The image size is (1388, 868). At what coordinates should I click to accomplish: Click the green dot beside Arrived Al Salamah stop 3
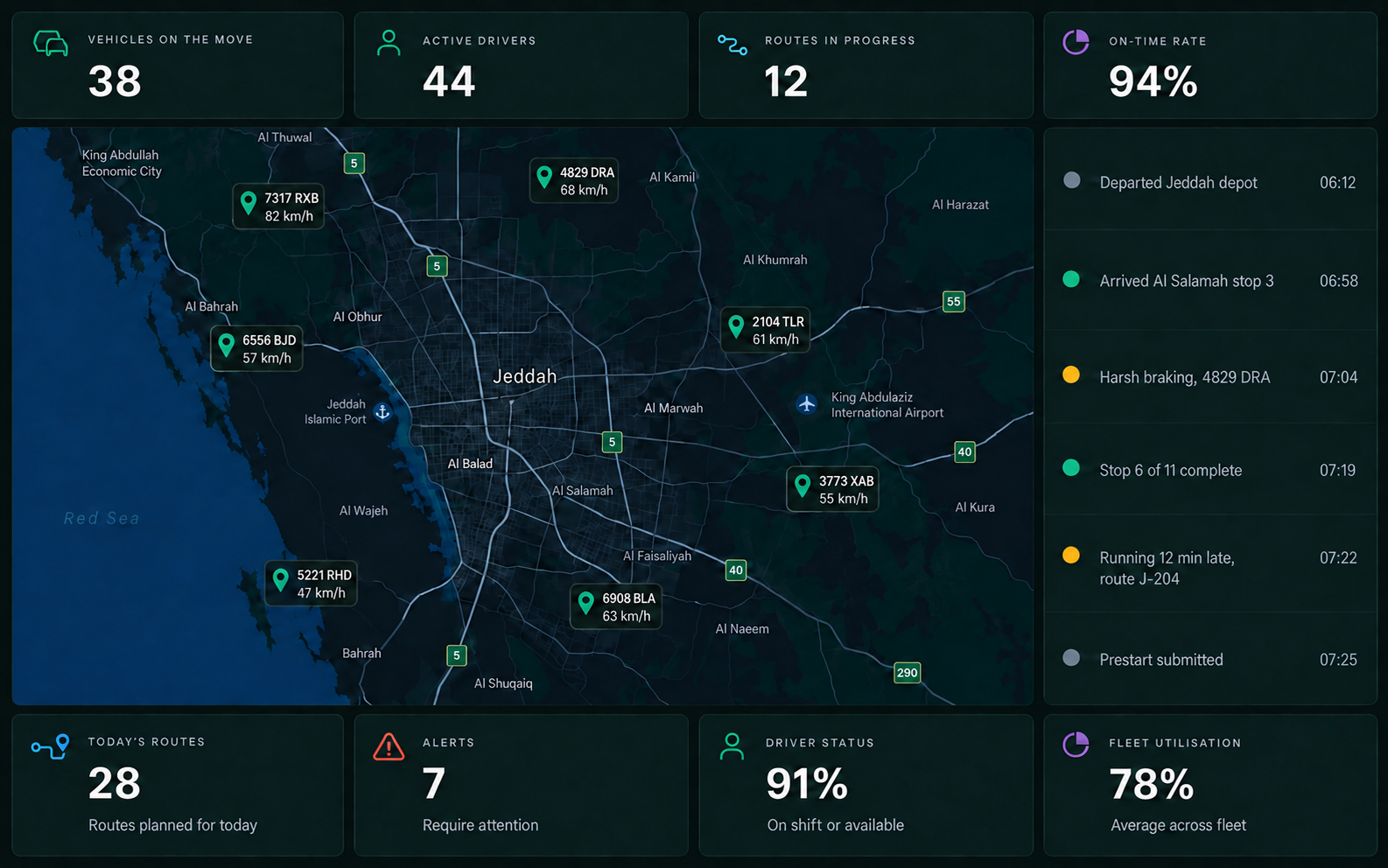point(1071,279)
